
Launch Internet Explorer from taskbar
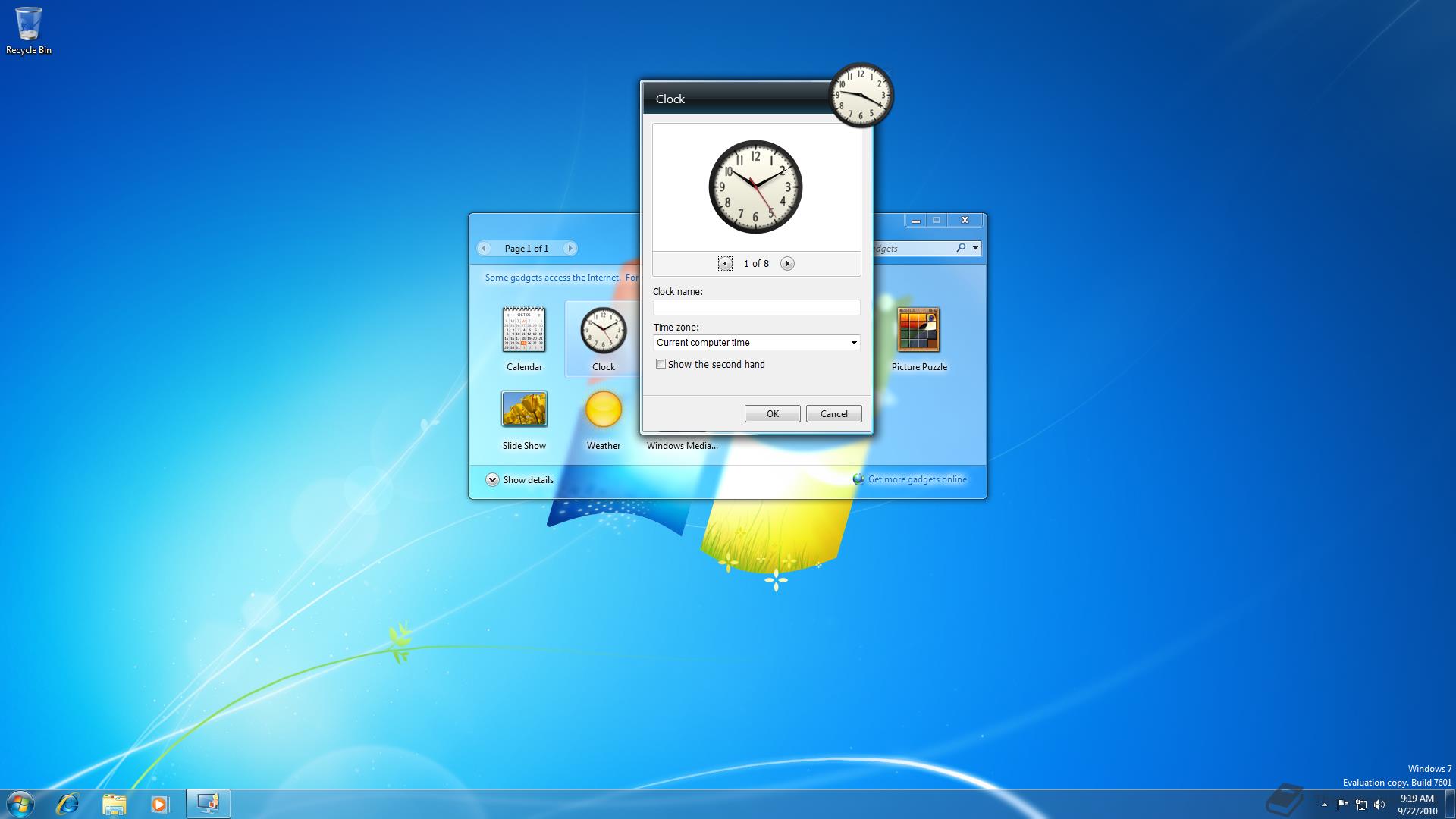point(67,803)
